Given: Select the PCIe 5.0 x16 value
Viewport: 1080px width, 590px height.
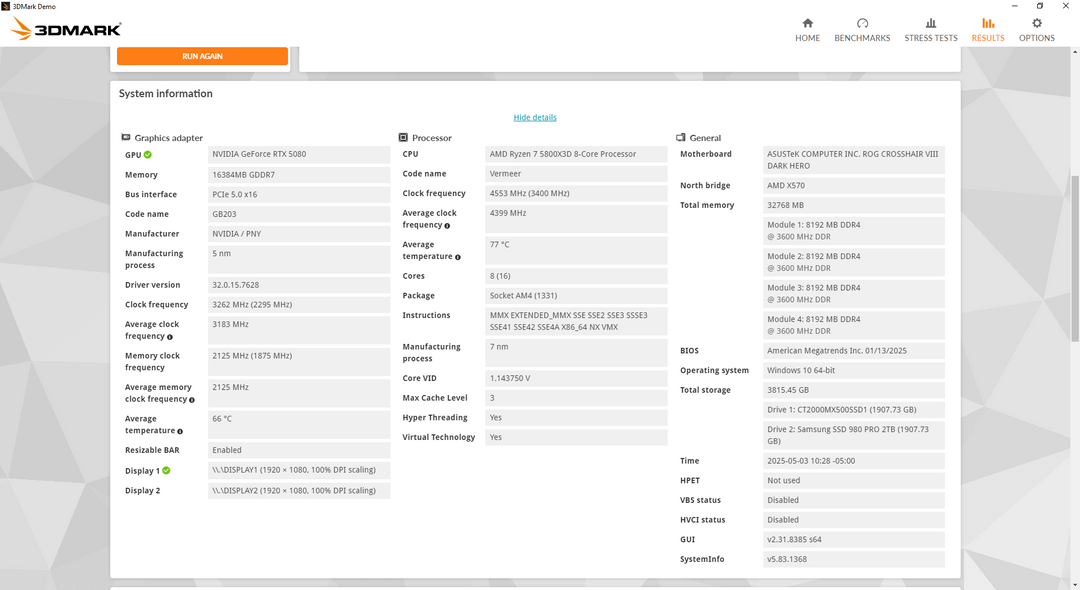Looking at the screenshot, I should pos(299,195).
